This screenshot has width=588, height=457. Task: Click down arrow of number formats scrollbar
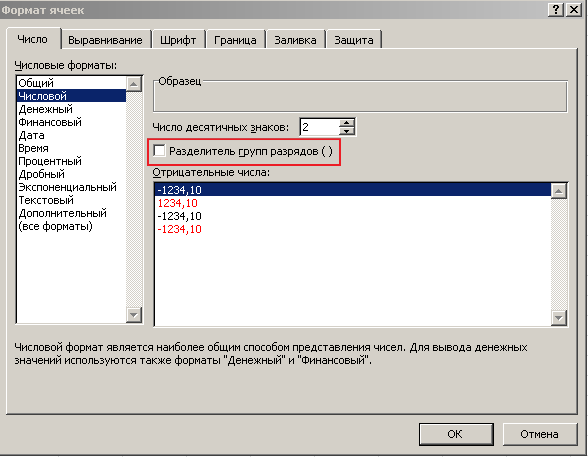pos(134,315)
